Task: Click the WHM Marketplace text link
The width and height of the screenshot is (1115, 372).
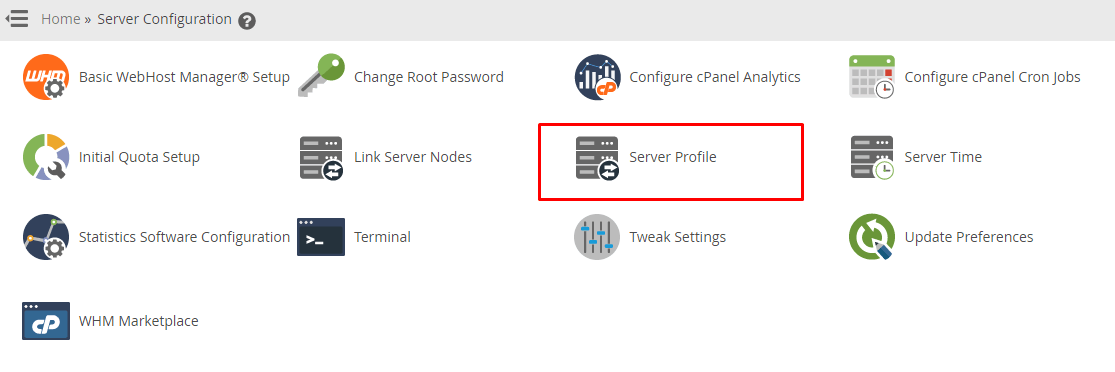Action: pyautogui.click(x=139, y=321)
